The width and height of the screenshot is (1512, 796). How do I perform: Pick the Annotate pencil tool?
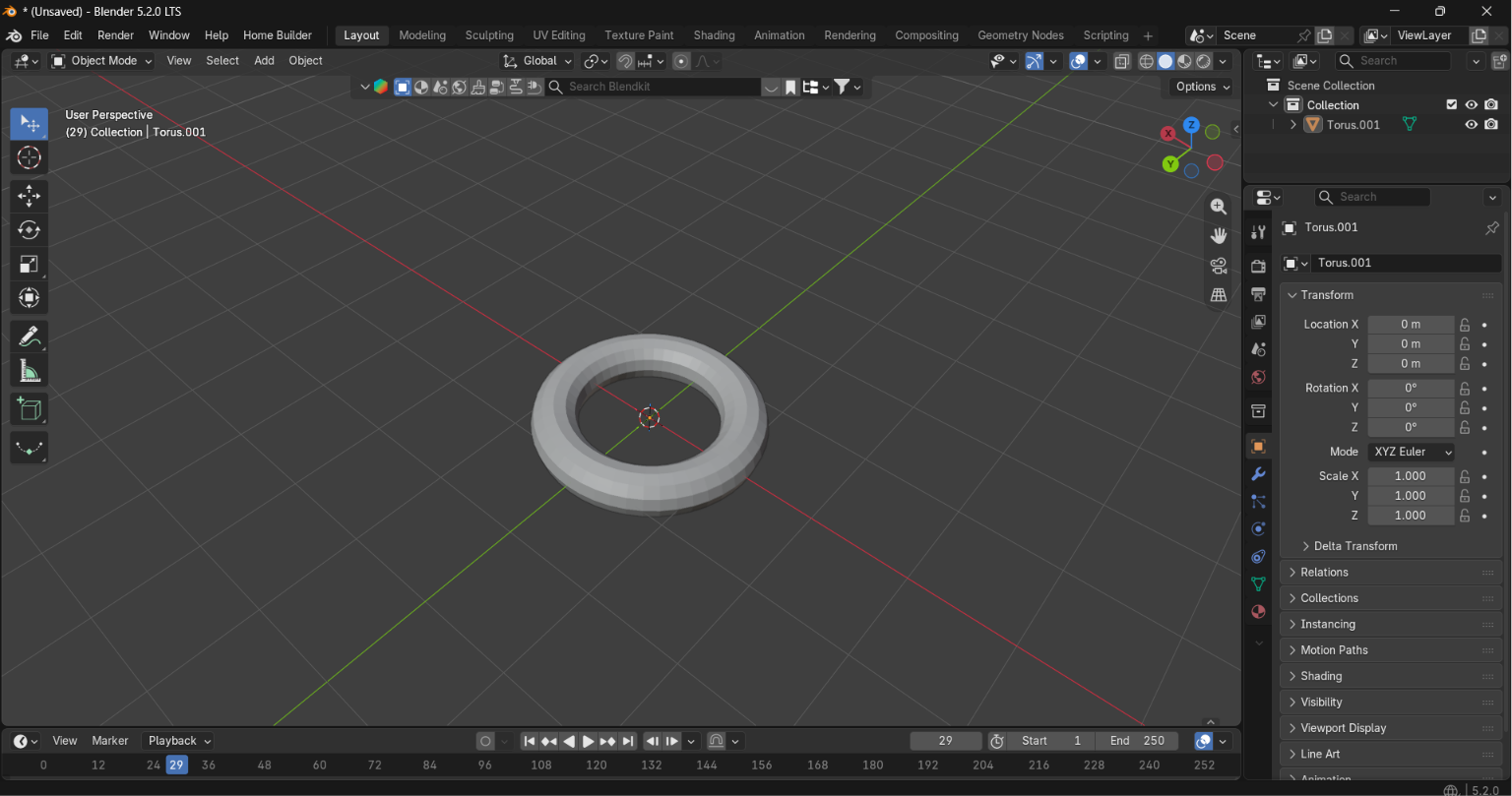(30, 337)
